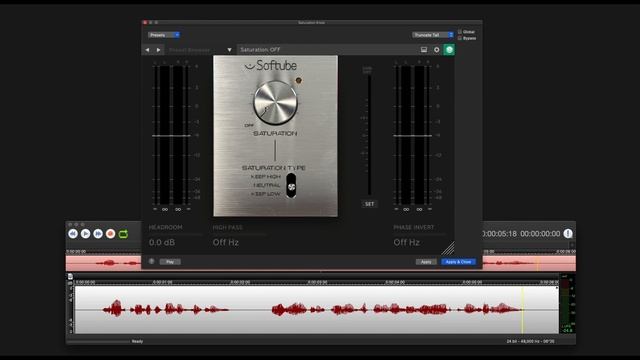The image size is (640, 360).
Task: Enable the Global checkbox
Action: [x=460, y=31]
